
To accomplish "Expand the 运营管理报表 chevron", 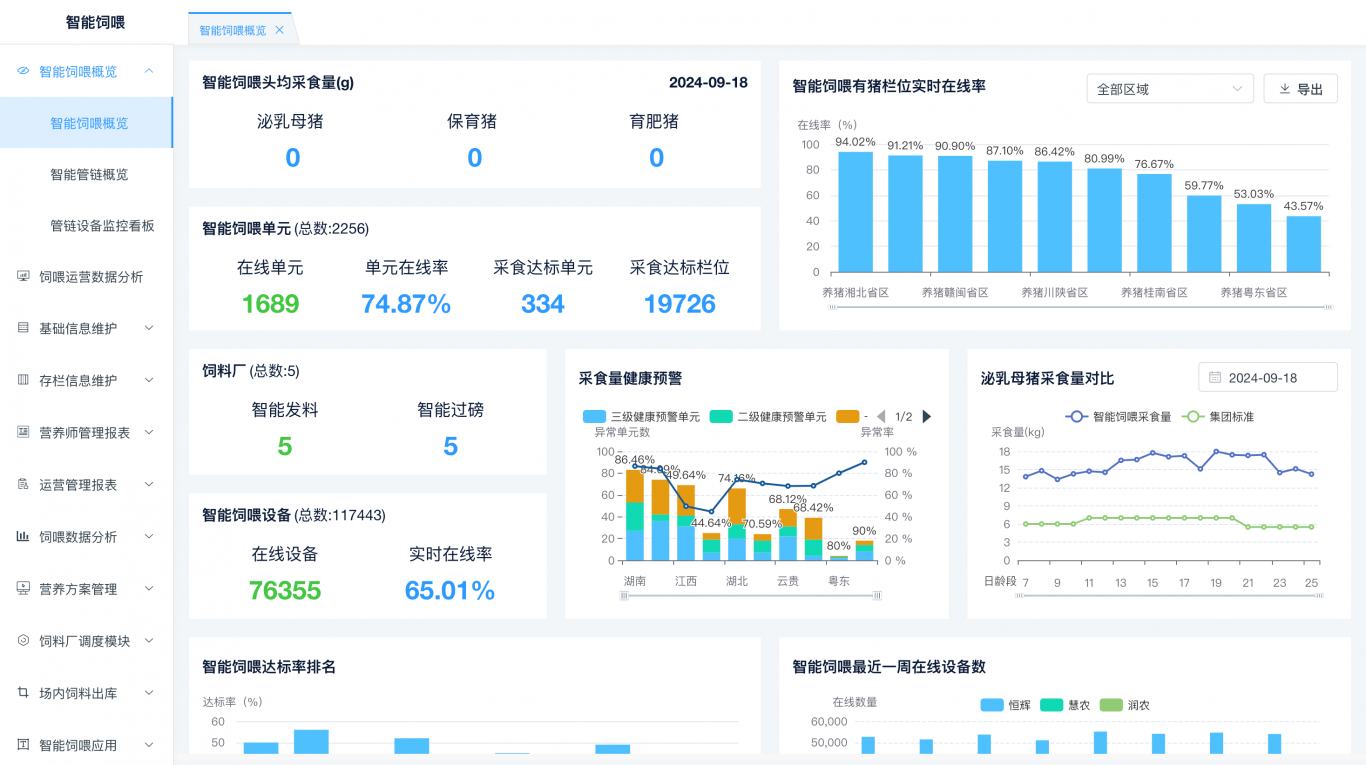I will pyautogui.click(x=149, y=484).
